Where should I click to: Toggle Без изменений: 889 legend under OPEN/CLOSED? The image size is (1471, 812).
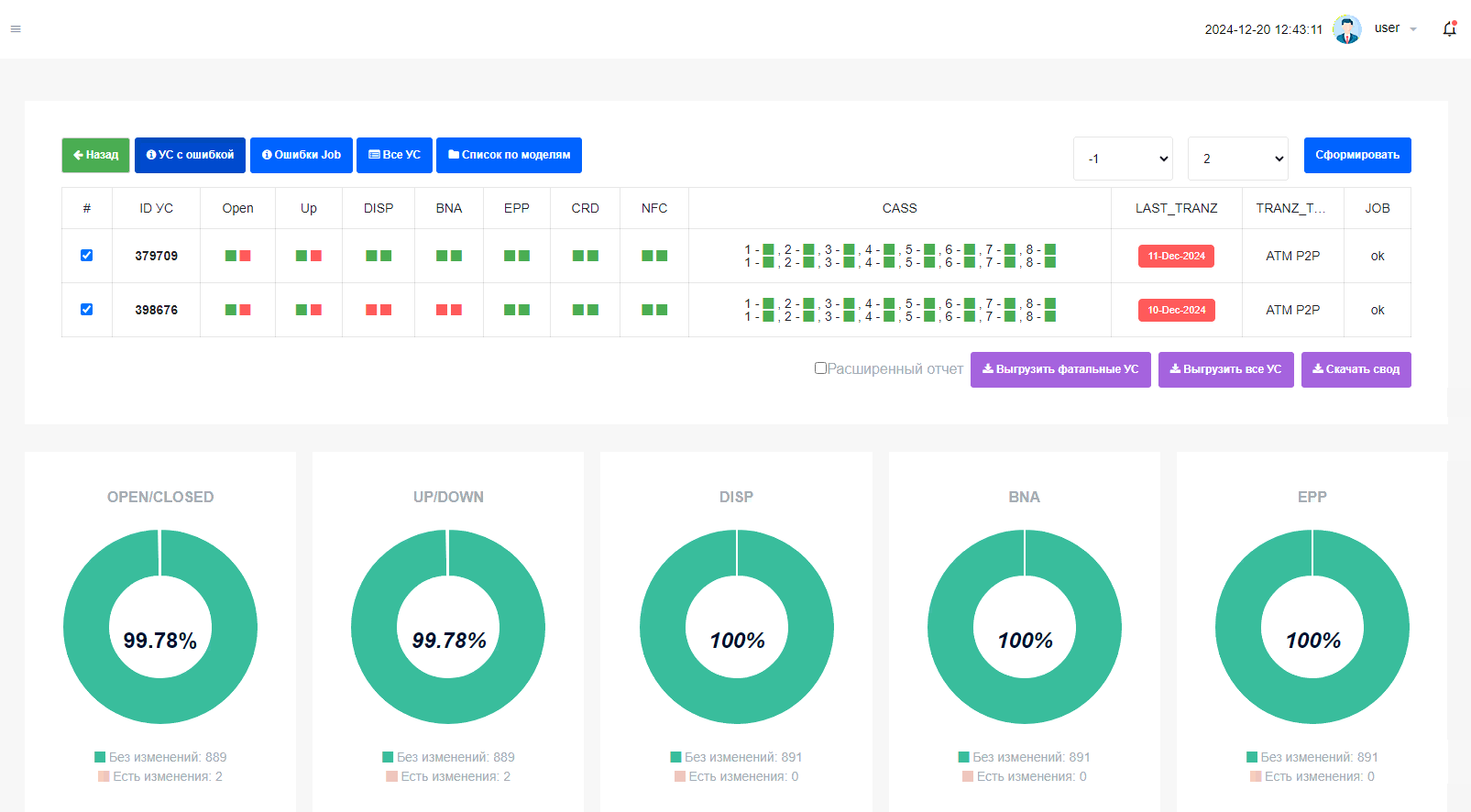click(x=160, y=757)
